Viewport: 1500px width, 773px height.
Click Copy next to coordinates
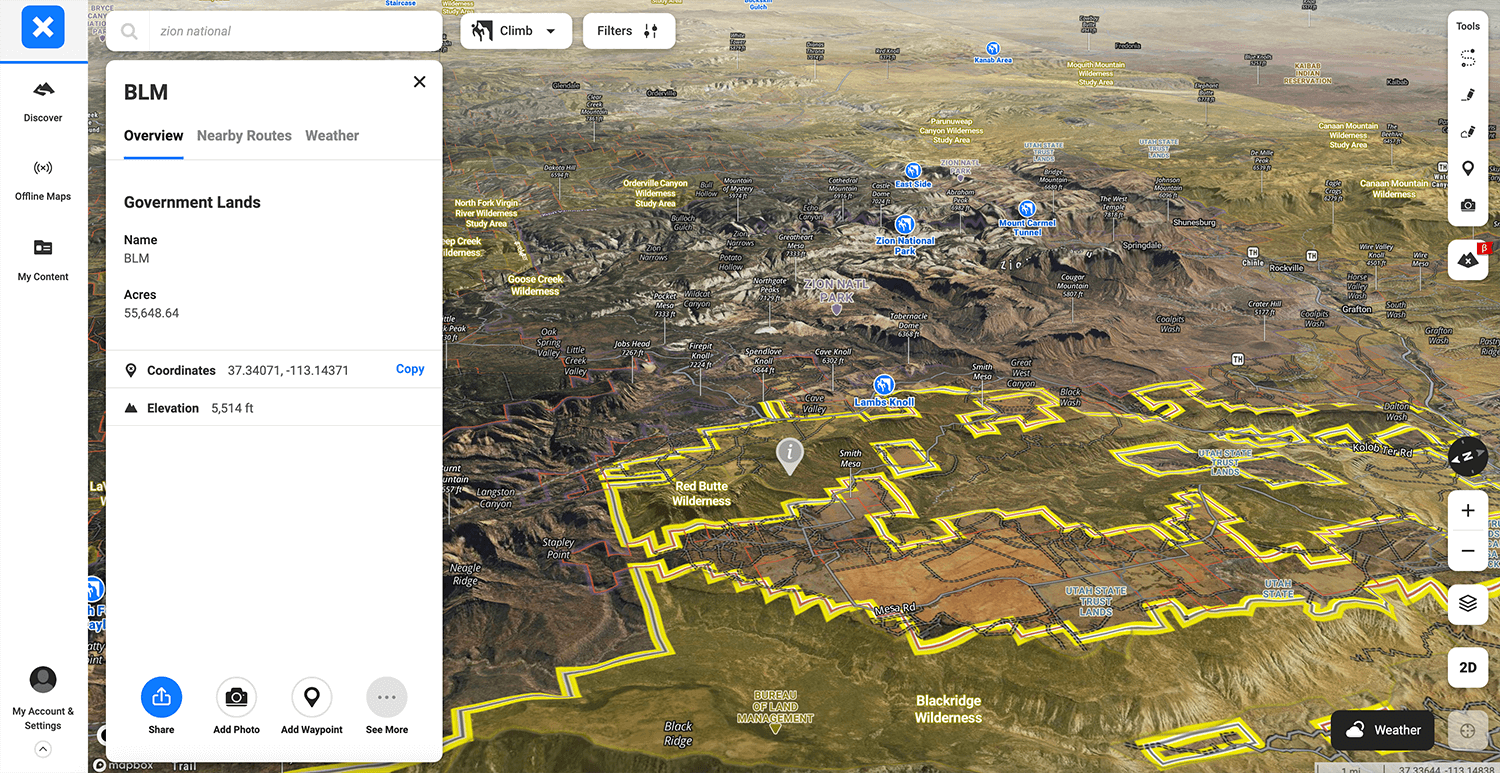coord(410,369)
